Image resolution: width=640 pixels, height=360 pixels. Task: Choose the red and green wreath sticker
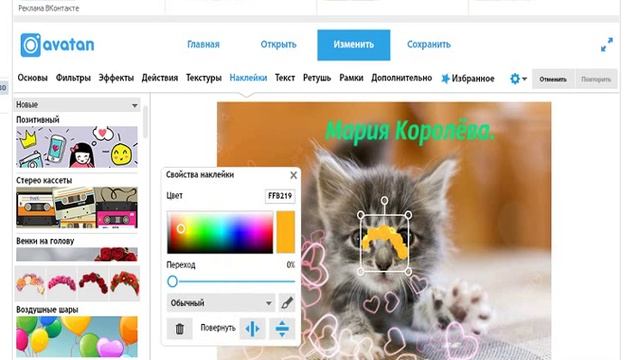pos(124,283)
